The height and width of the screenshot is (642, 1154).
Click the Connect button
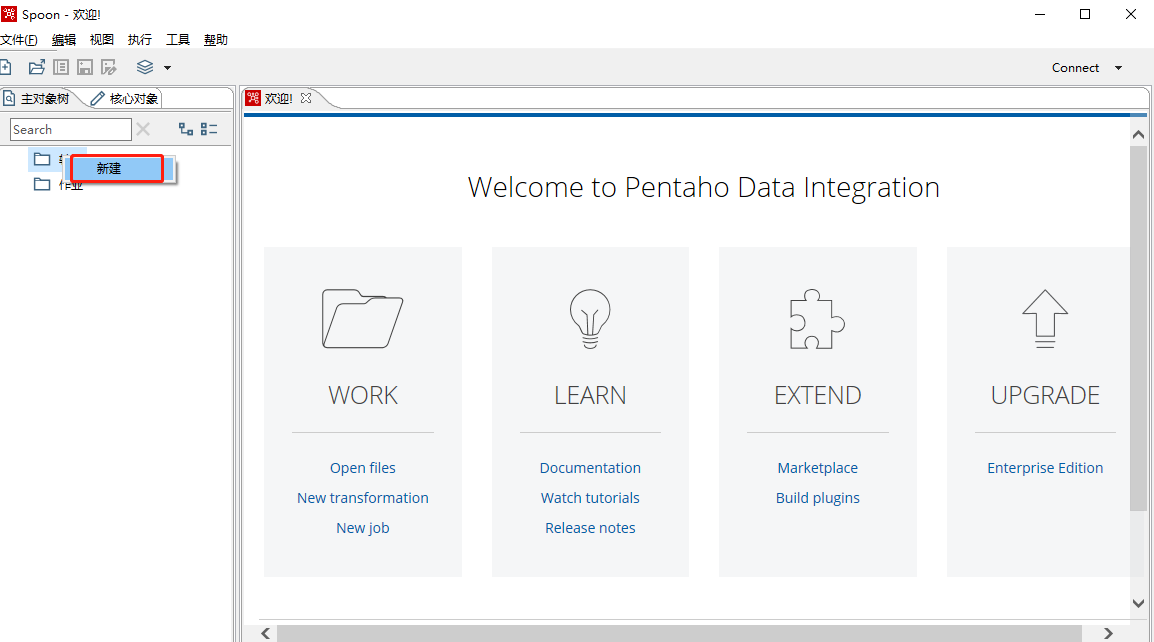tap(1075, 68)
